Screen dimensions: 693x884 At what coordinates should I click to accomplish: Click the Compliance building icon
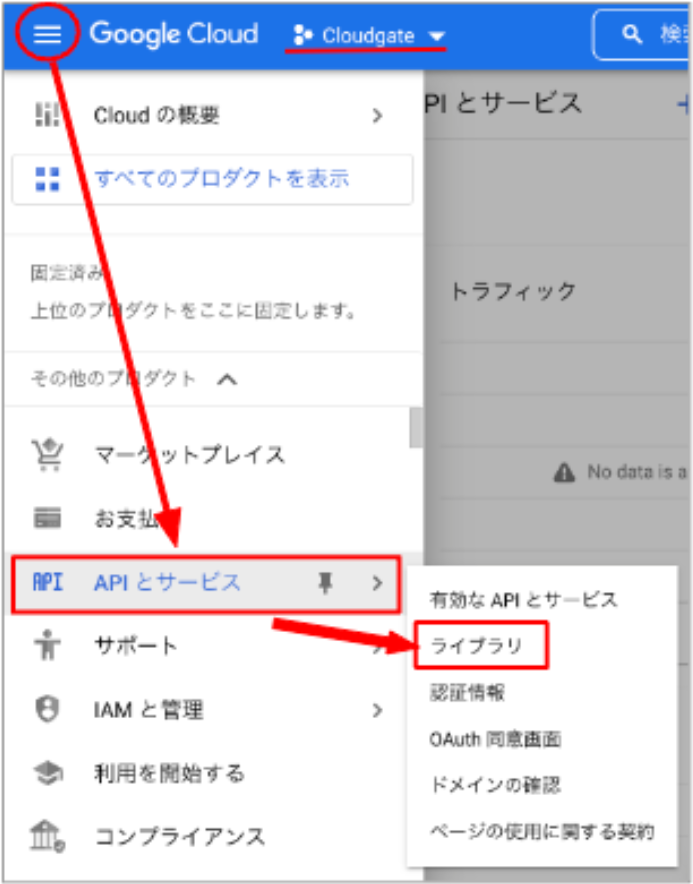(47, 836)
